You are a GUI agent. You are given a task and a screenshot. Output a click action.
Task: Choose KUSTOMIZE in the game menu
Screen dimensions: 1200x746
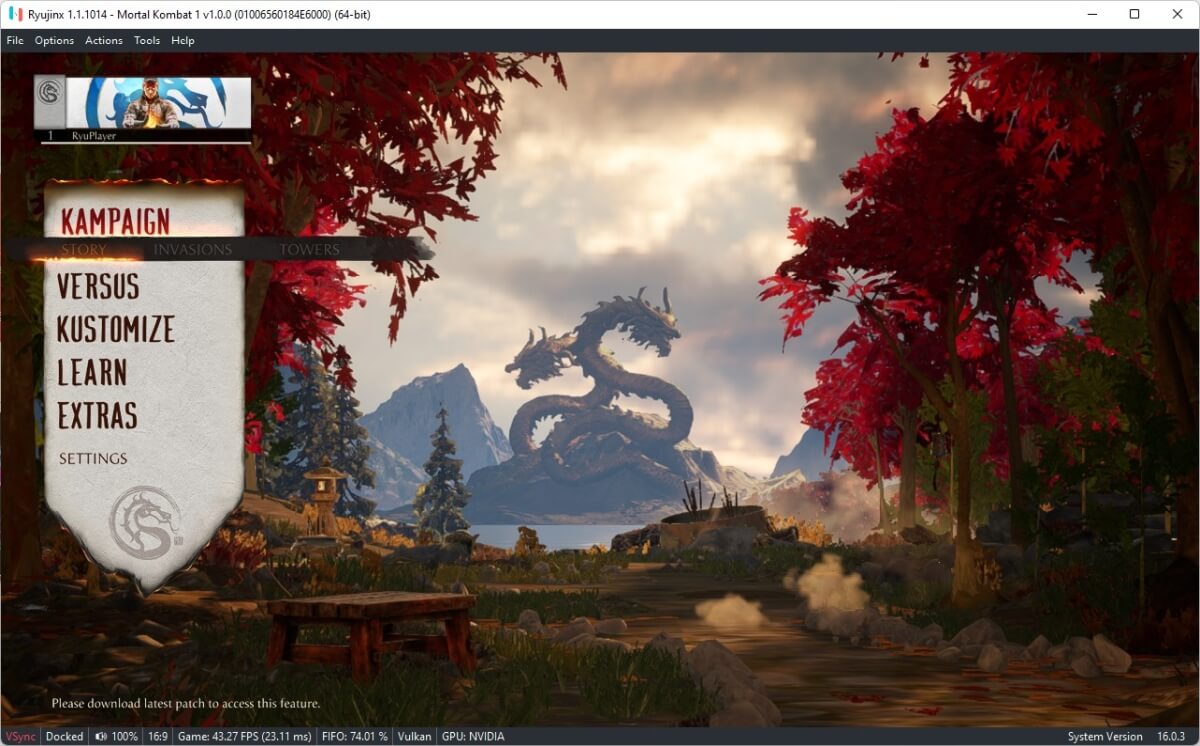point(116,330)
